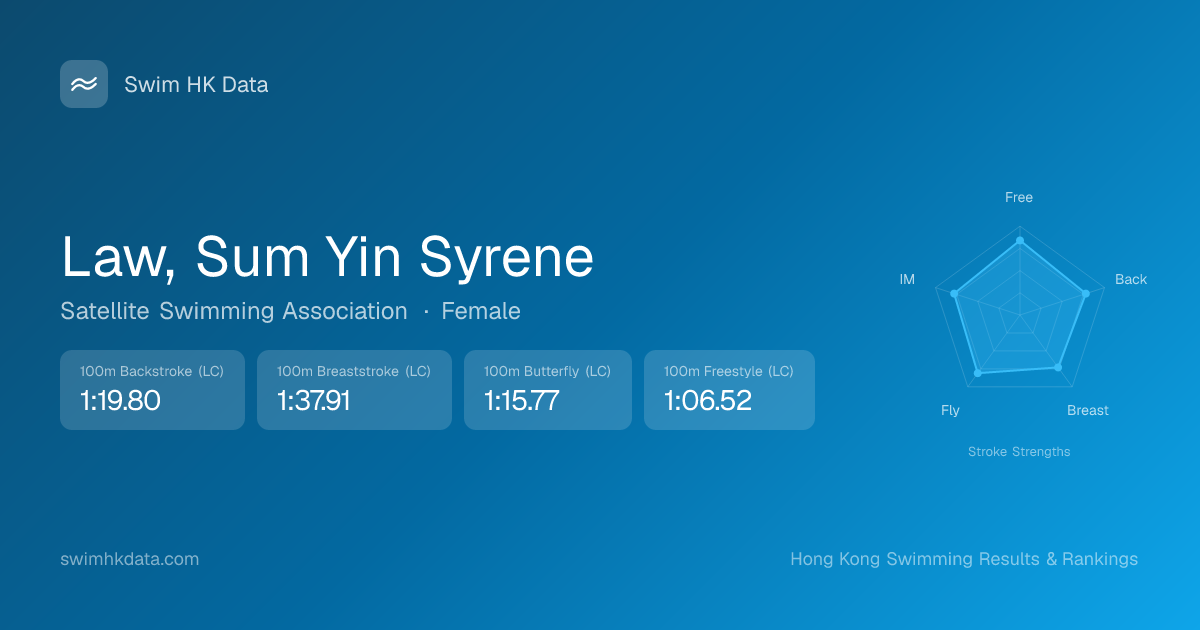Click the Breast label on radar chart
Viewport: 1200px width, 630px height.
point(1087,411)
